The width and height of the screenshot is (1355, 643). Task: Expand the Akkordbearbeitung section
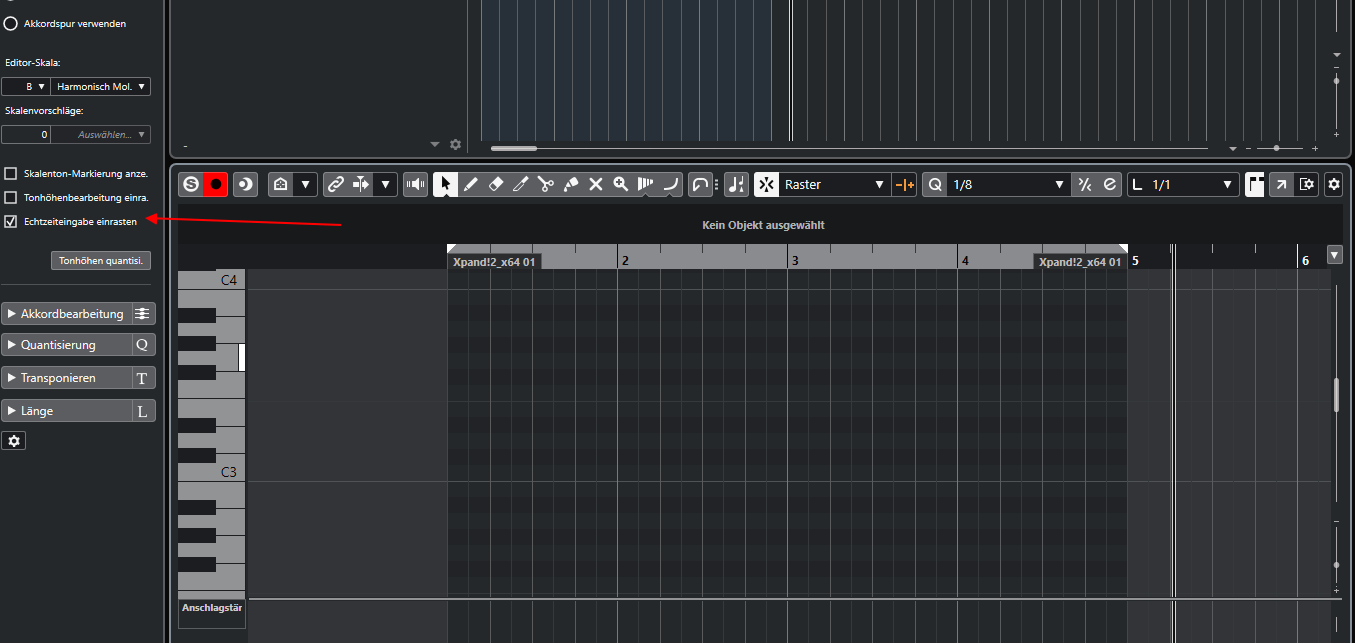pyautogui.click(x=66, y=314)
